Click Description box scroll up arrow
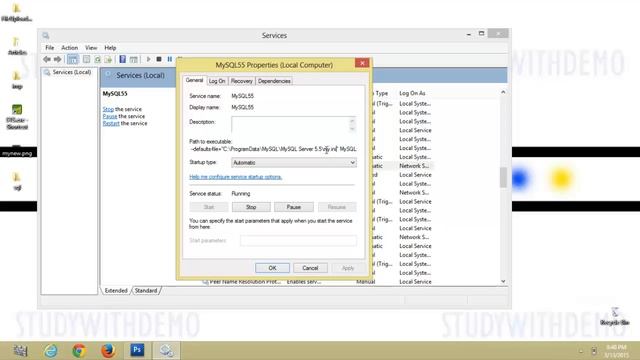640x360 pixels. [352, 121]
